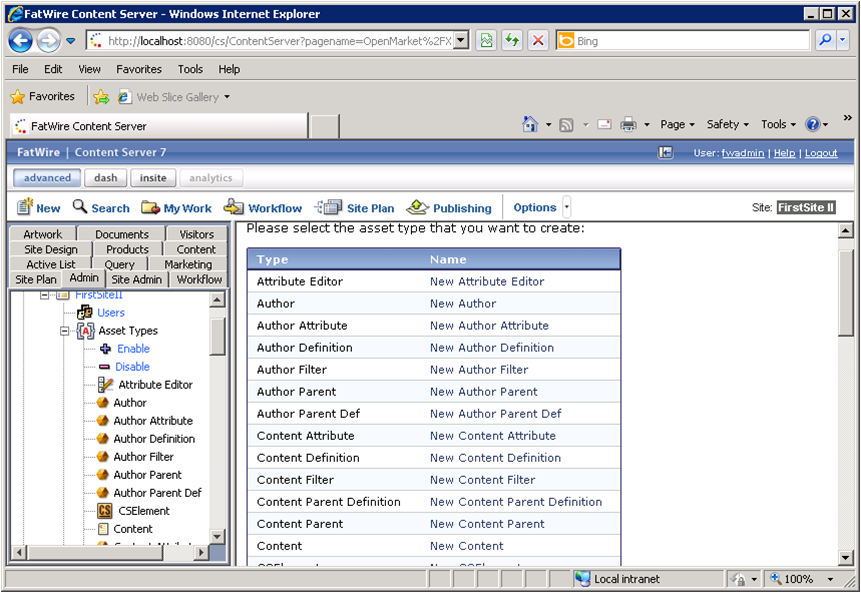Open the quick tabs dropdown near back button

[x=71, y=41]
